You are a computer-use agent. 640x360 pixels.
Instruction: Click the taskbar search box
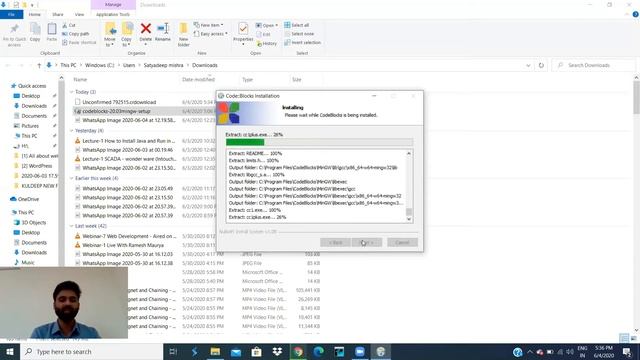[x=91, y=351]
